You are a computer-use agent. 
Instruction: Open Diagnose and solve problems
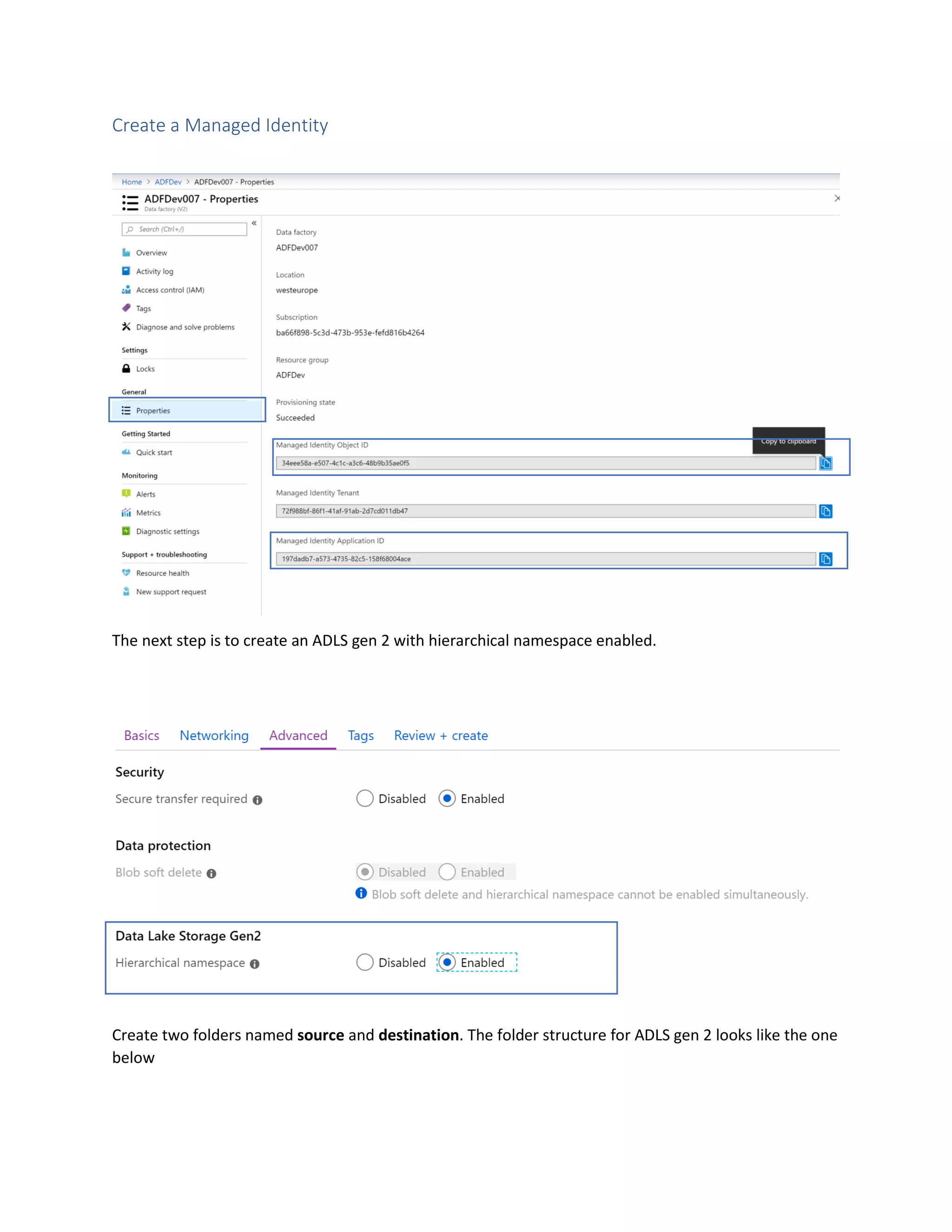[178, 327]
